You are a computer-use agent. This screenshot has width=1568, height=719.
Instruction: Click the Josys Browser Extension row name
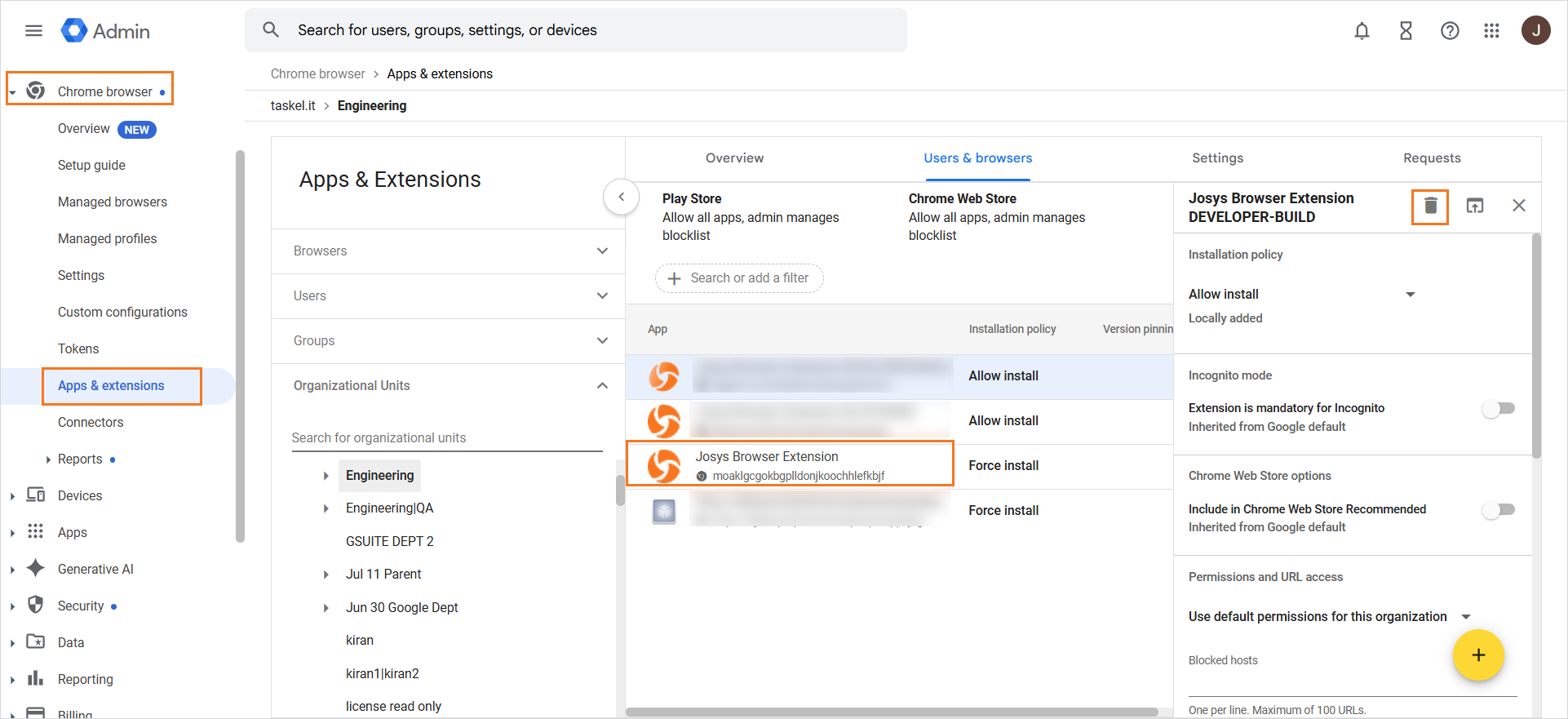(767, 457)
